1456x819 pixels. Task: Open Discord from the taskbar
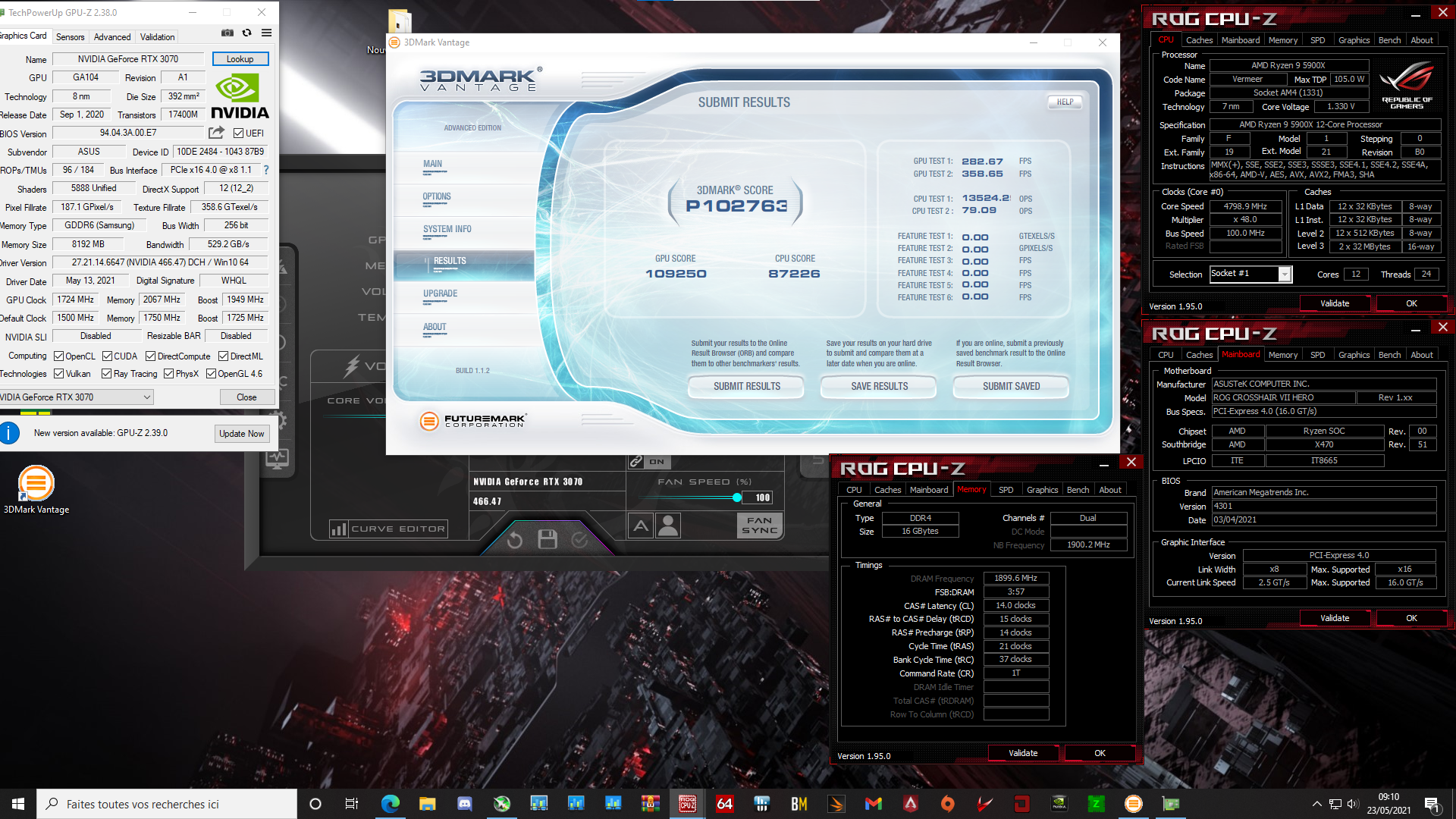click(x=464, y=804)
